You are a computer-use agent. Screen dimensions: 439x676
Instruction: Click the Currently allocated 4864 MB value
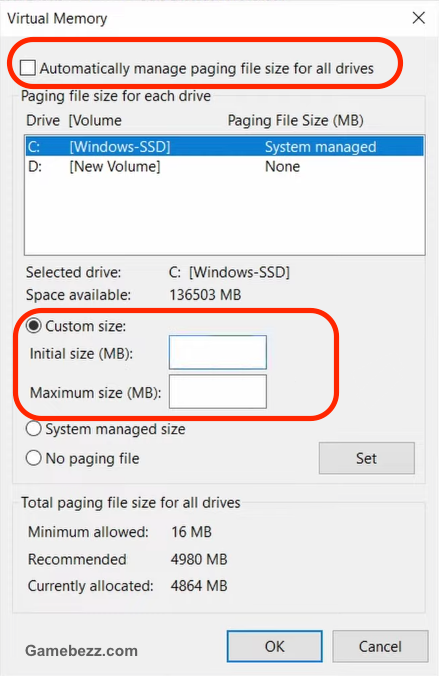[x=199, y=586]
